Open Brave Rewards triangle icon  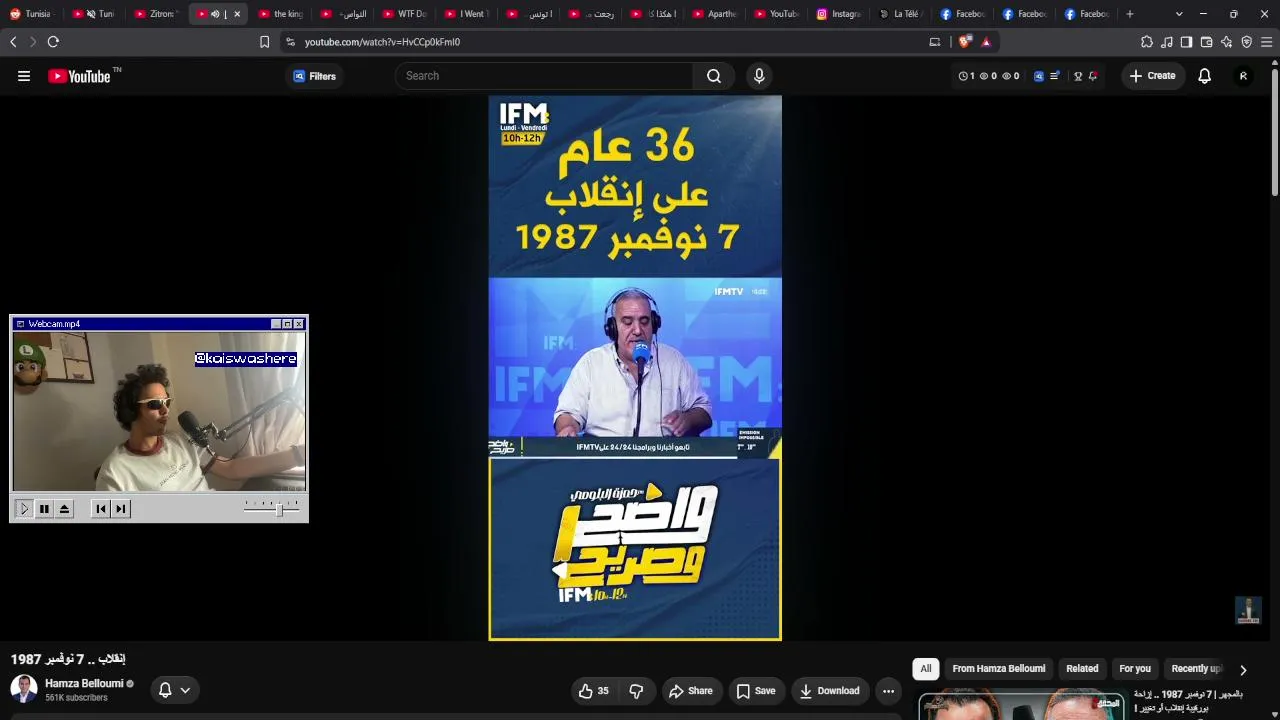[x=986, y=42]
